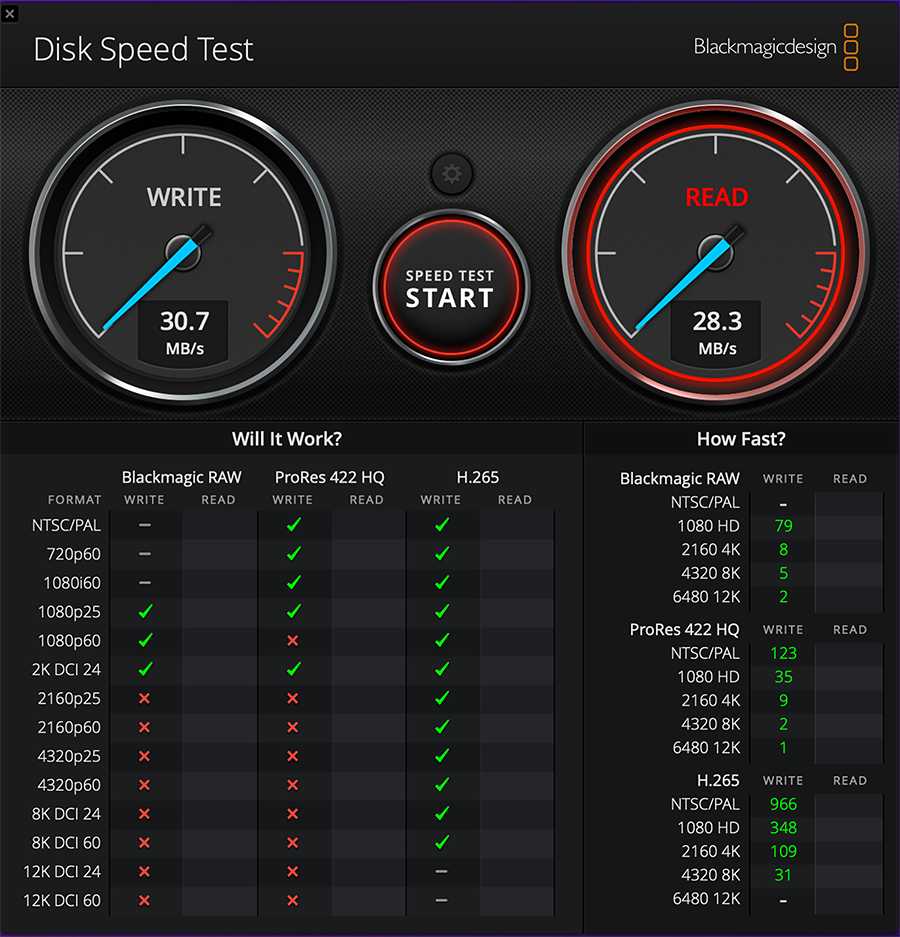Click ProRes 422 HQ 1080p60 red cross
The width and height of the screenshot is (900, 937).
click(293, 640)
